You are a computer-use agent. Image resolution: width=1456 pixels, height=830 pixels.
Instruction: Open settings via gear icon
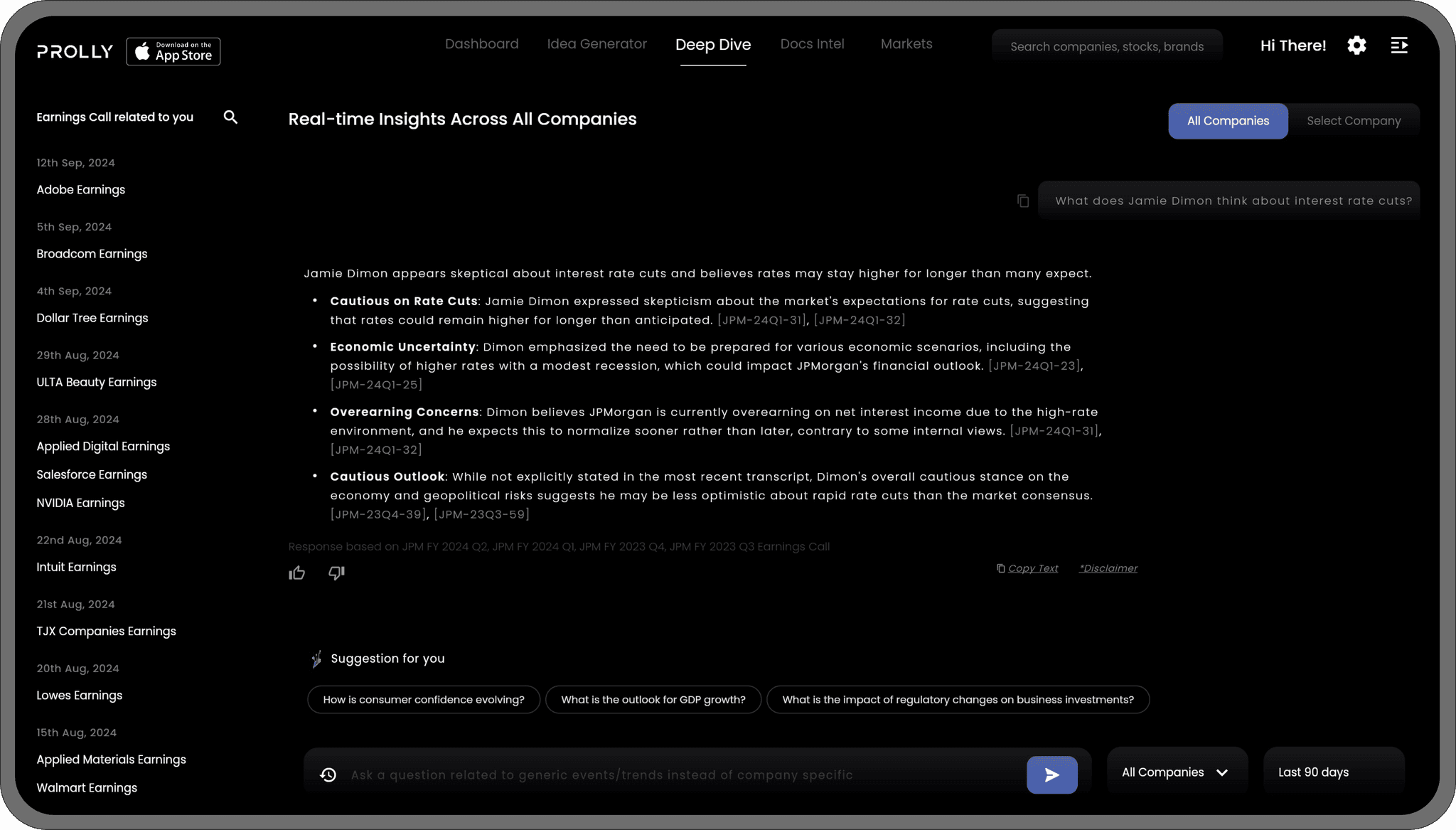1356,46
